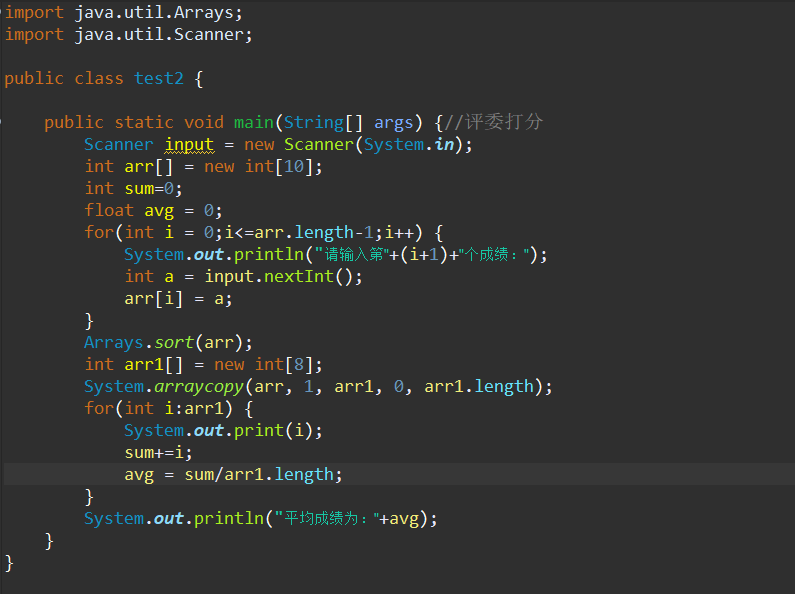Click the string "个成绩："

coord(494,254)
